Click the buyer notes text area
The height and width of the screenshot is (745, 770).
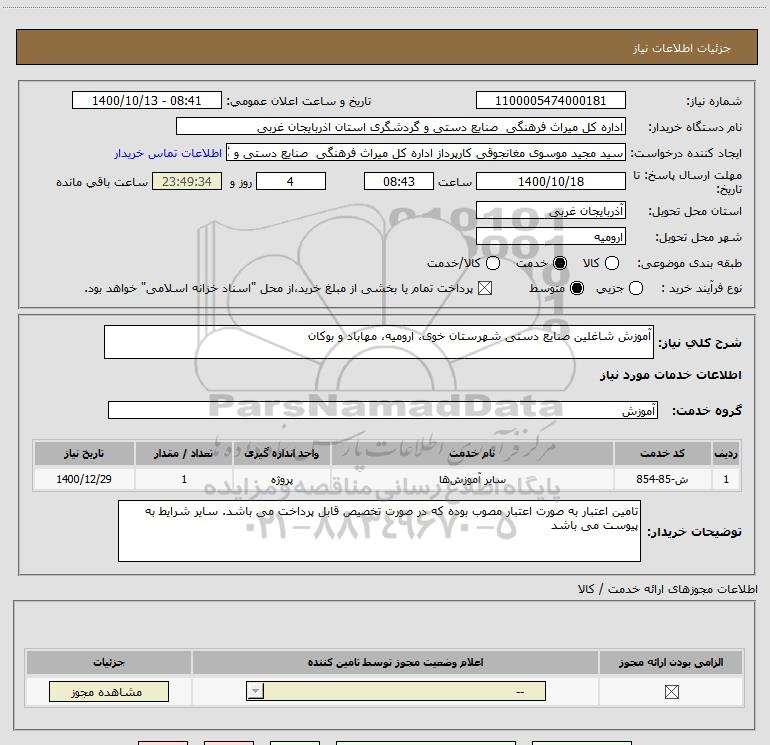click(379, 531)
